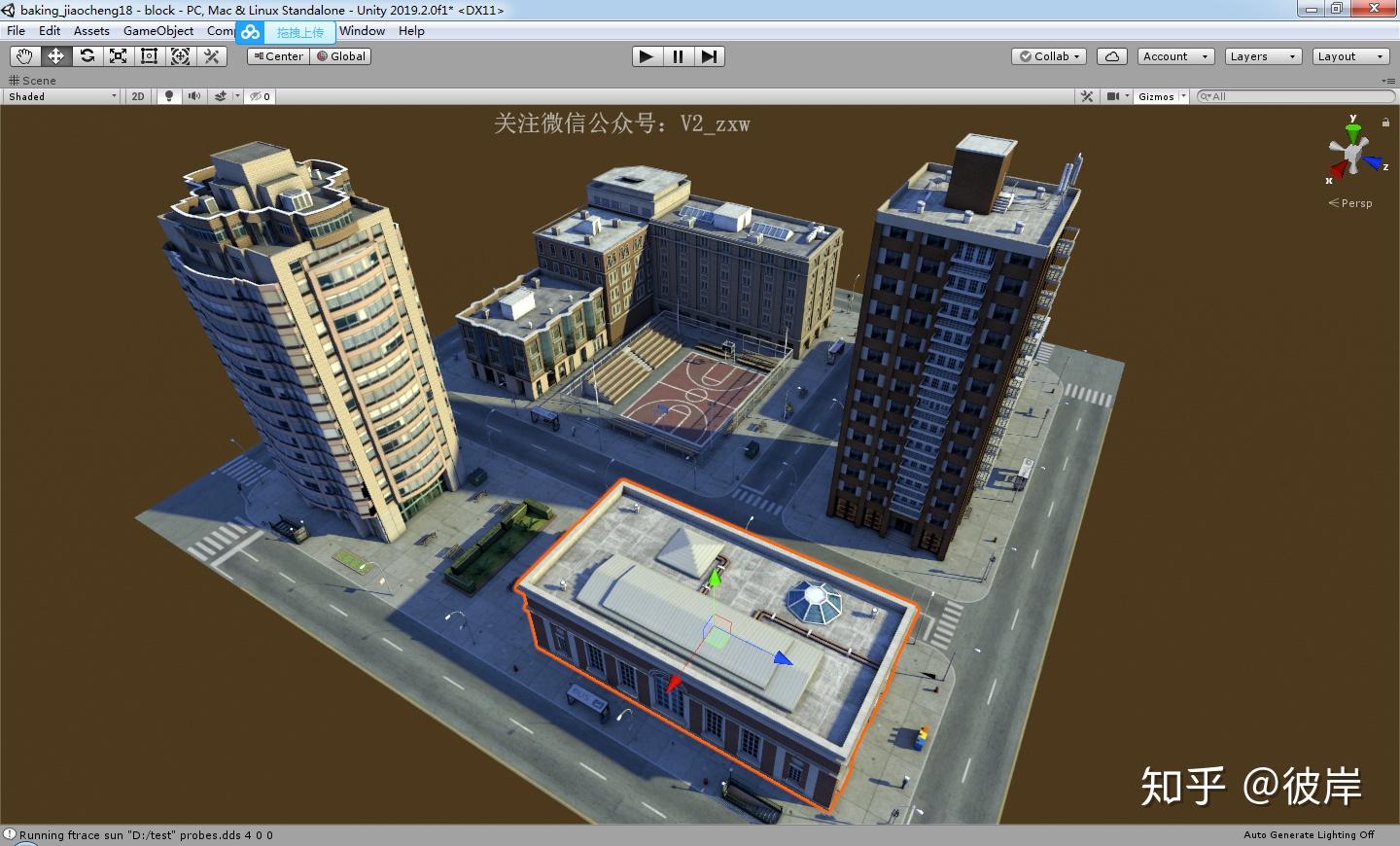Toggle 2D scene view mode
Viewport: 1400px width, 846px height.
[x=138, y=96]
